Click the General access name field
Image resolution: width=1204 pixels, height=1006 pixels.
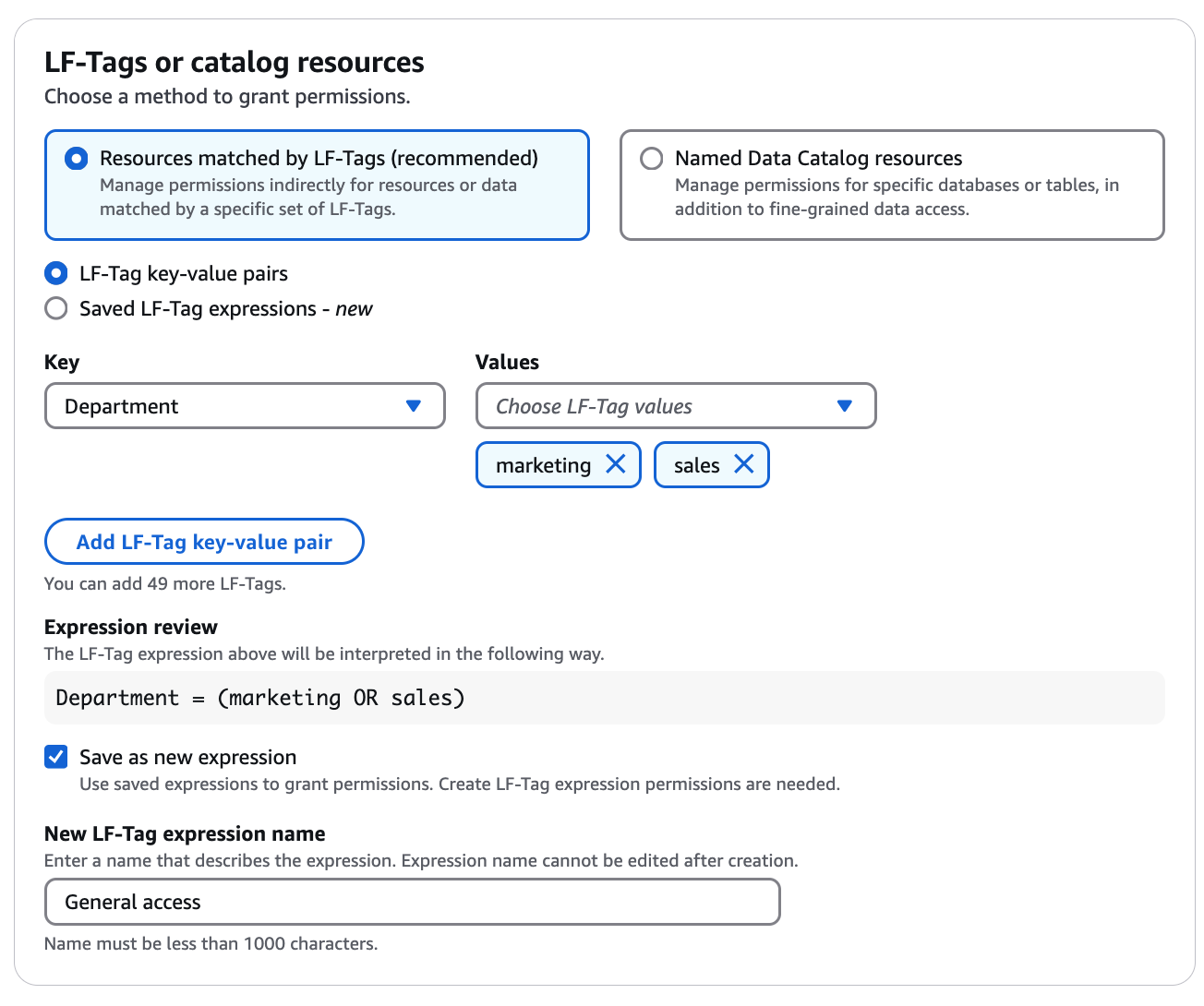coord(412,902)
